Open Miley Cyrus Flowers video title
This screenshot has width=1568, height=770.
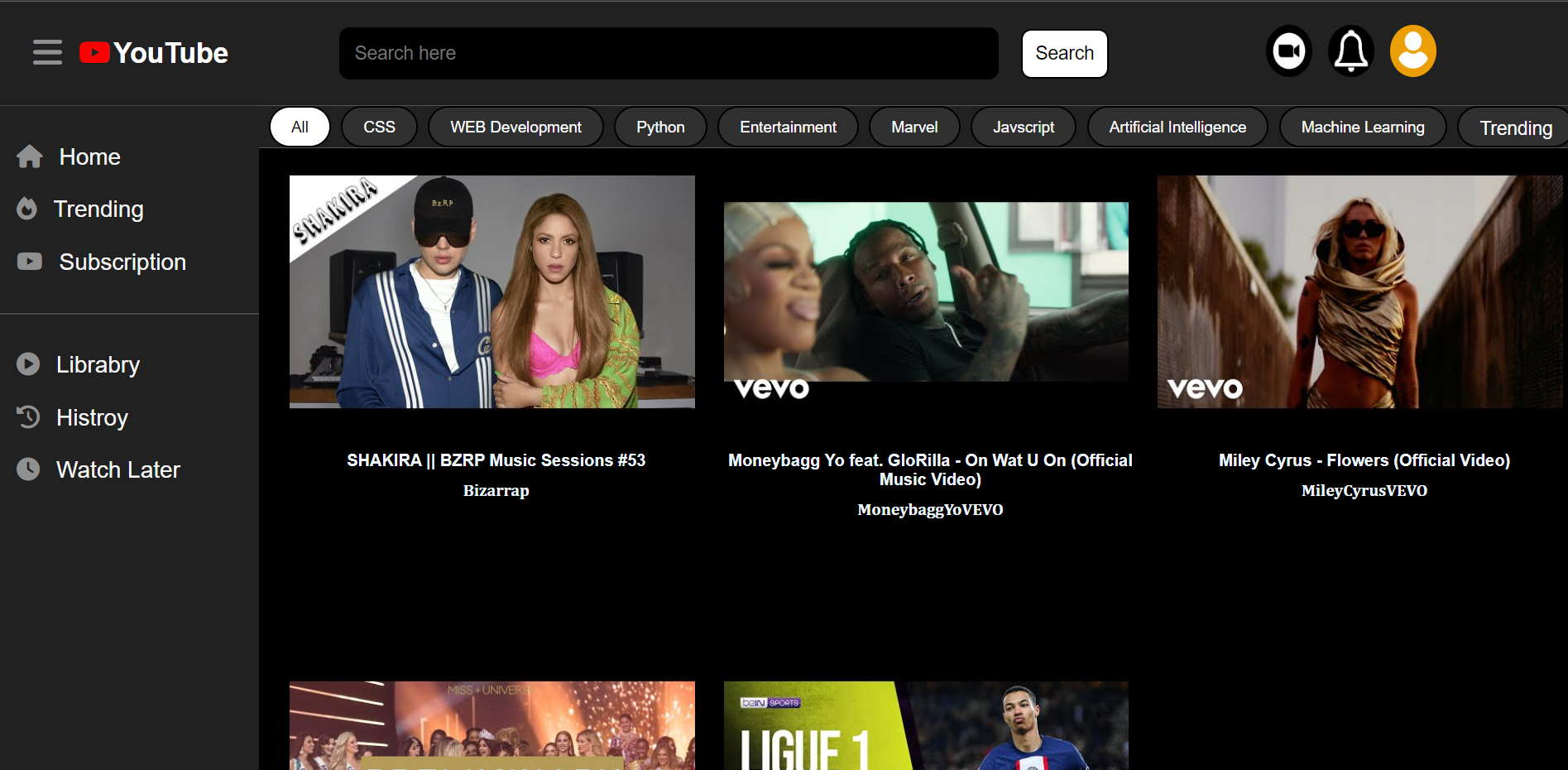click(x=1364, y=460)
